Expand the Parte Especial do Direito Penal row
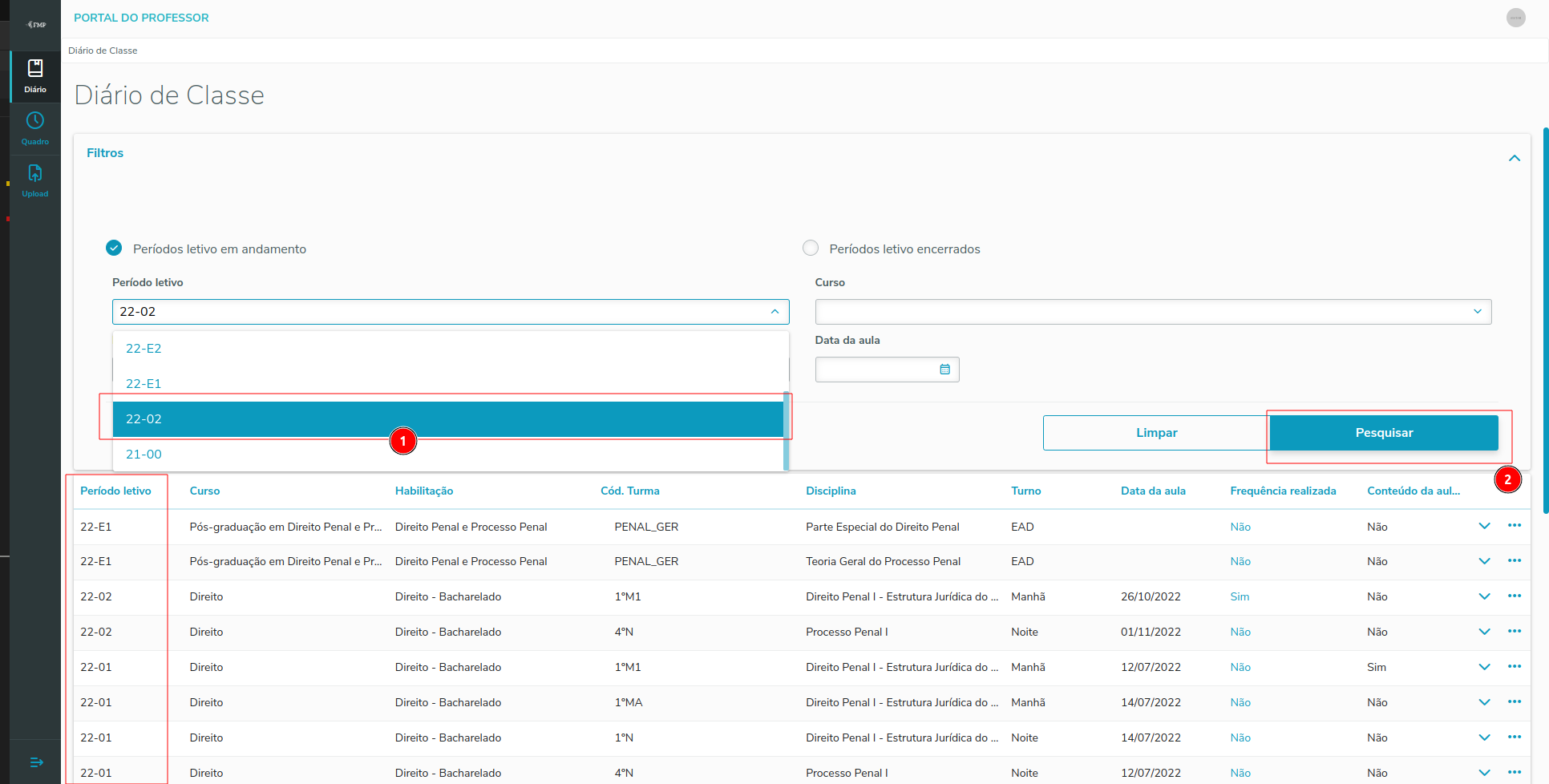This screenshot has width=1549, height=784. 1484,527
